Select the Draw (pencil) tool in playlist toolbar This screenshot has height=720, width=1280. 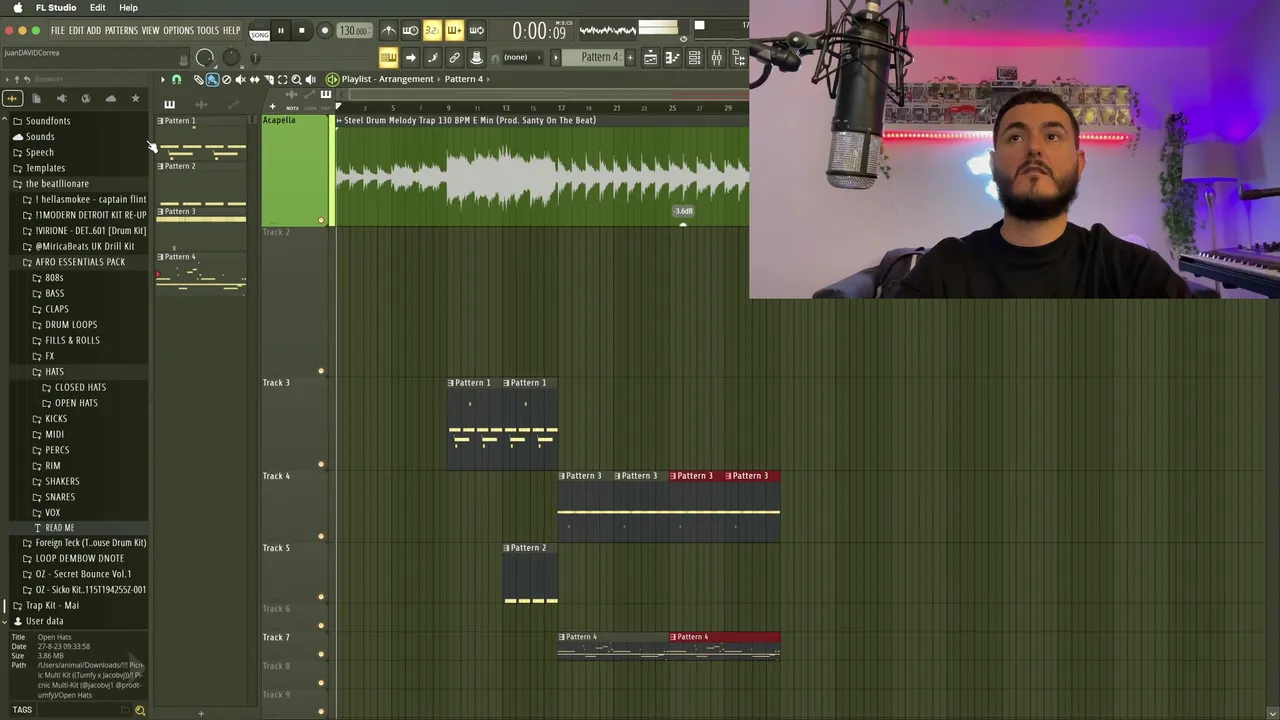(199, 79)
